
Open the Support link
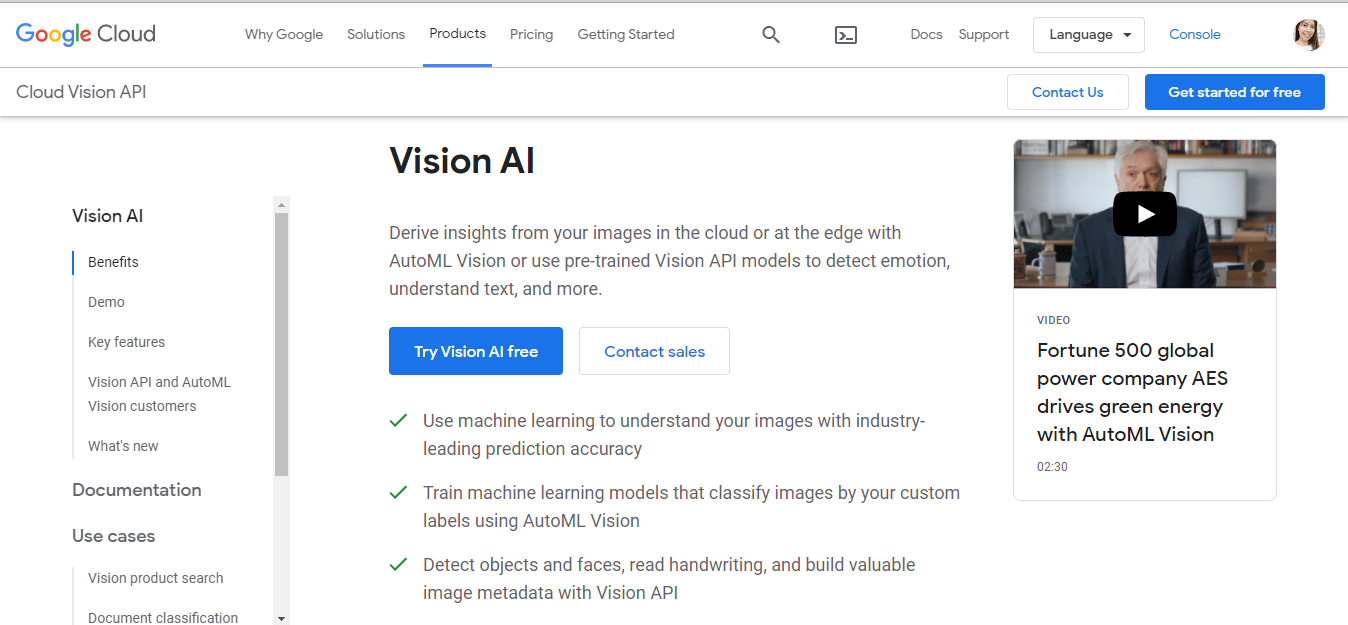pyautogui.click(x=984, y=34)
